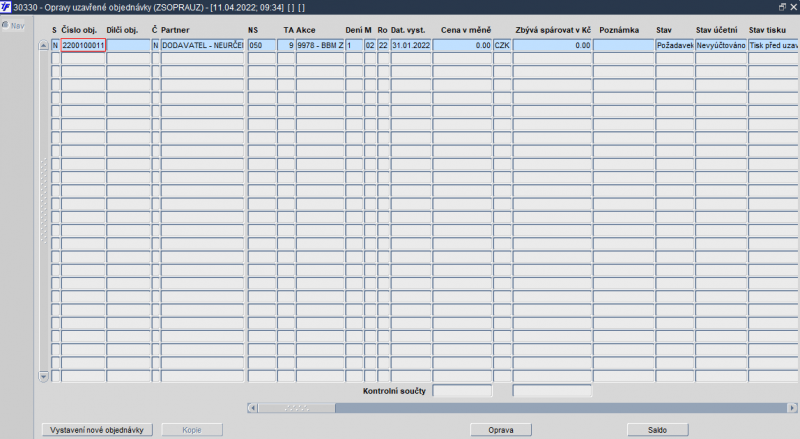This screenshot has height=439, width=800.
Task: Click the Cena v měně cell in first row
Action: click(462, 45)
